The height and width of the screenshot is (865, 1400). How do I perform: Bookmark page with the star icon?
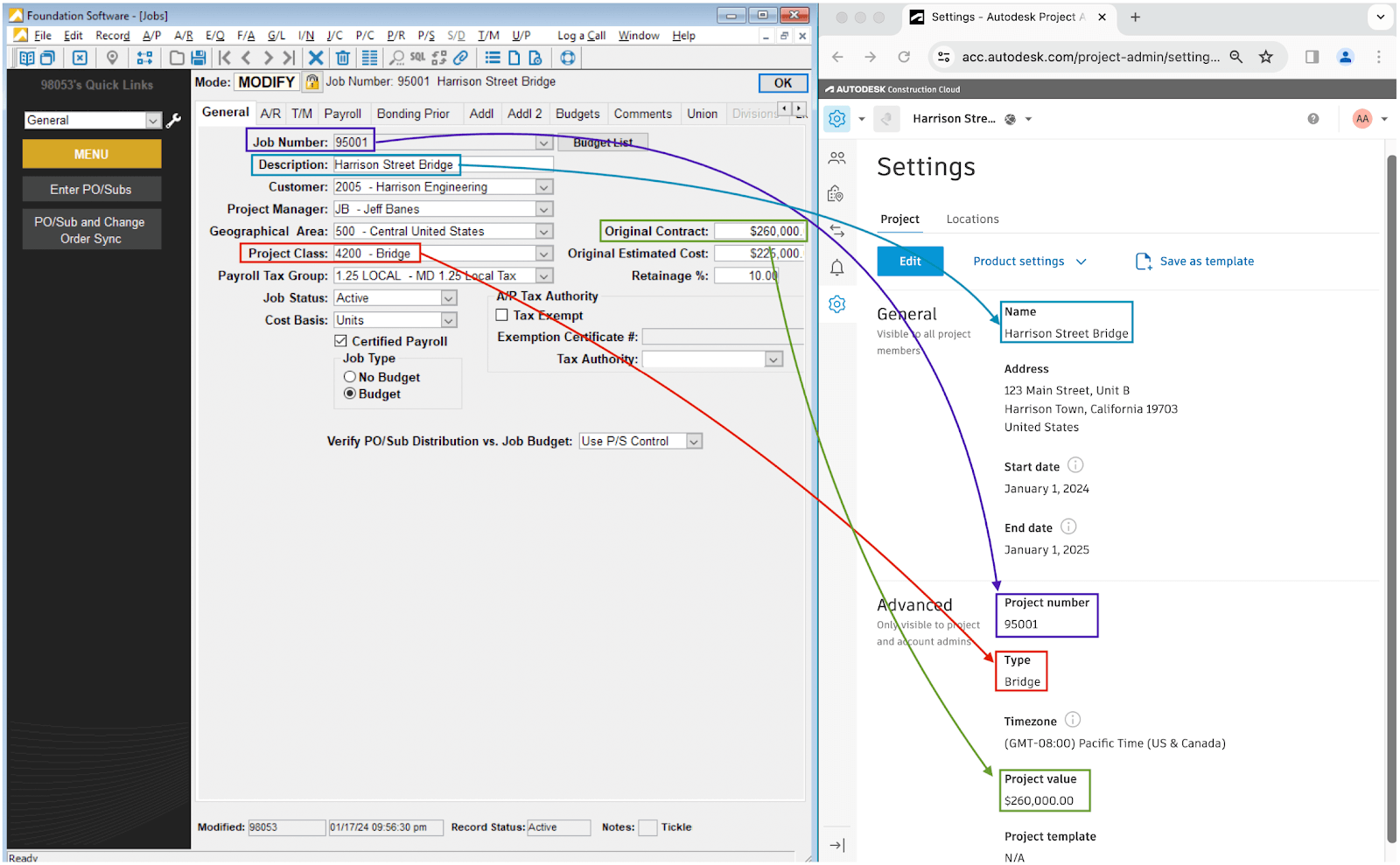coord(1266,57)
